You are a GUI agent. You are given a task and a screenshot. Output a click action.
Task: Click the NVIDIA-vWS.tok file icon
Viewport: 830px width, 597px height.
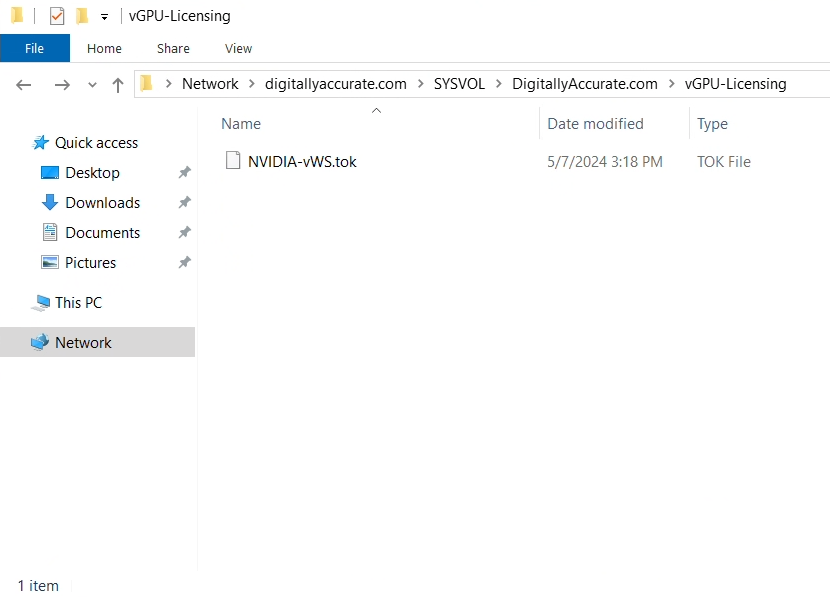click(x=233, y=160)
